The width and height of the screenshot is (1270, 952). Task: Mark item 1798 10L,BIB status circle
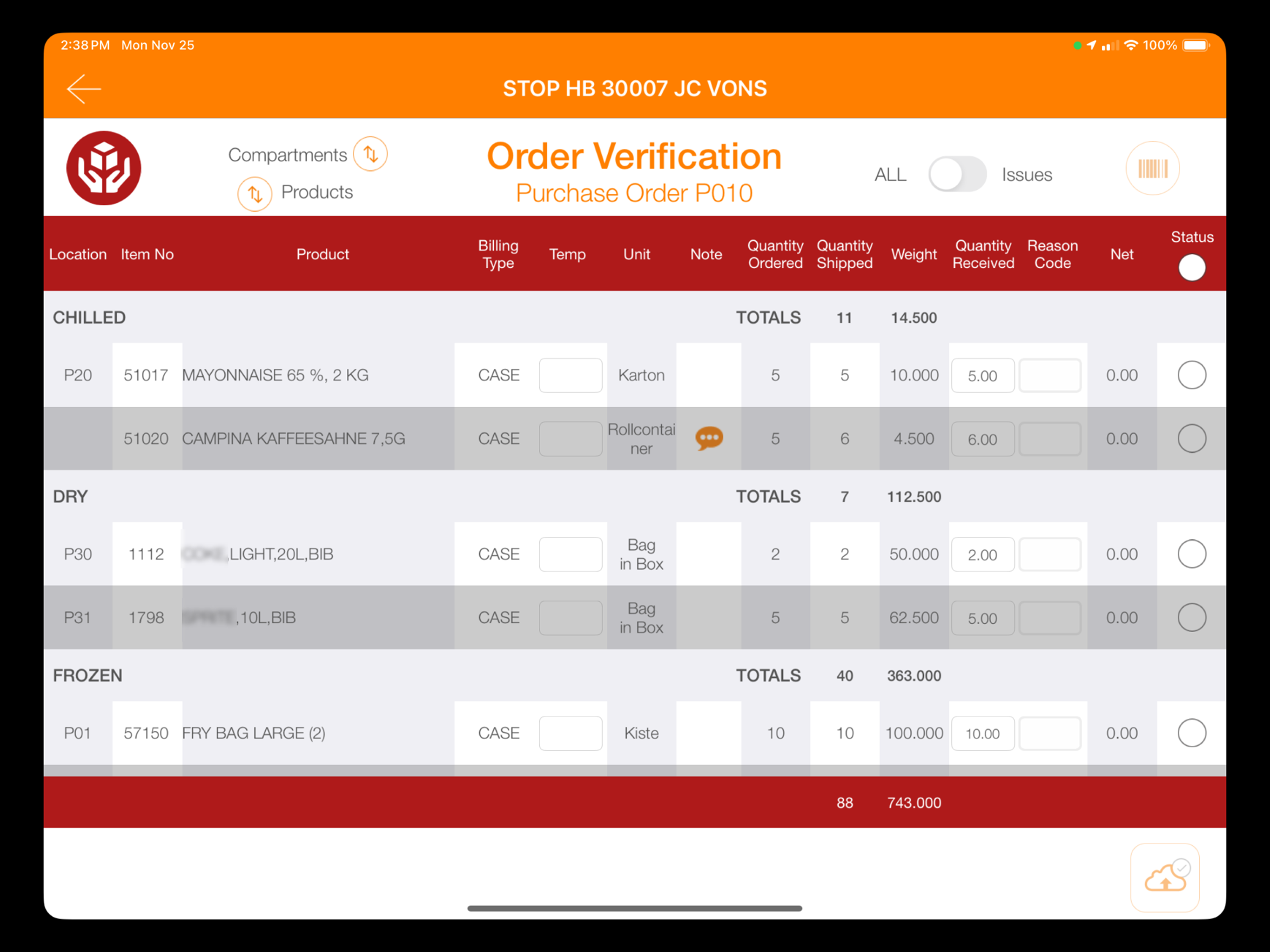[1192, 618]
